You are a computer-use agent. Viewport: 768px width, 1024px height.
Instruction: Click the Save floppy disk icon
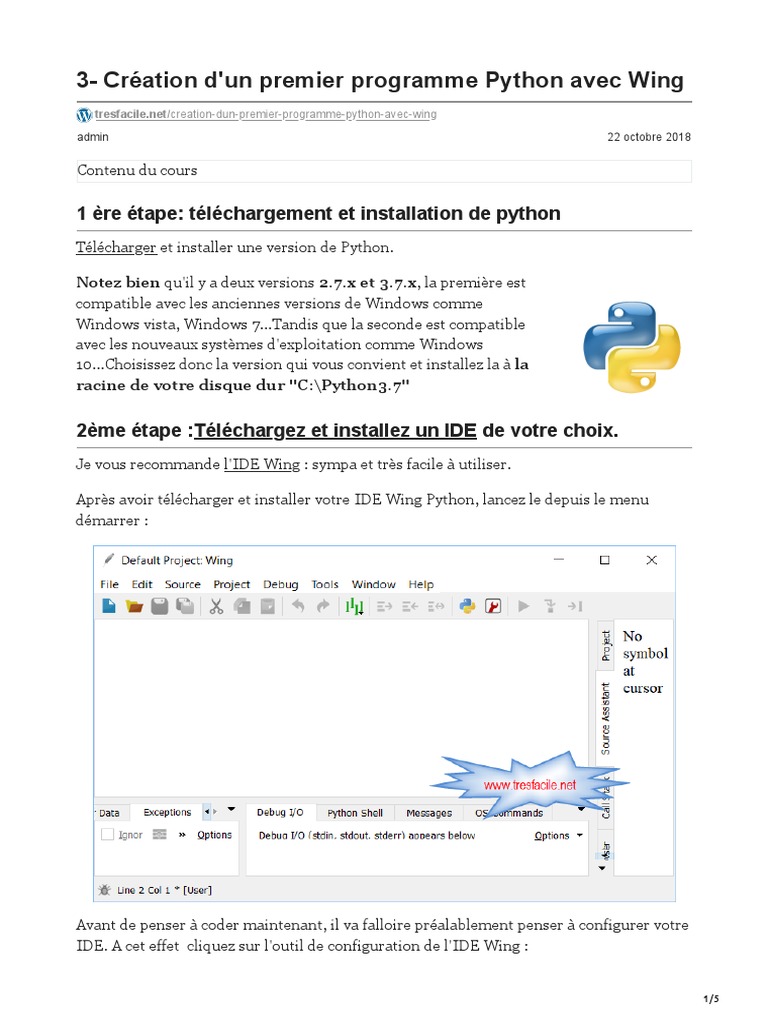[160, 606]
